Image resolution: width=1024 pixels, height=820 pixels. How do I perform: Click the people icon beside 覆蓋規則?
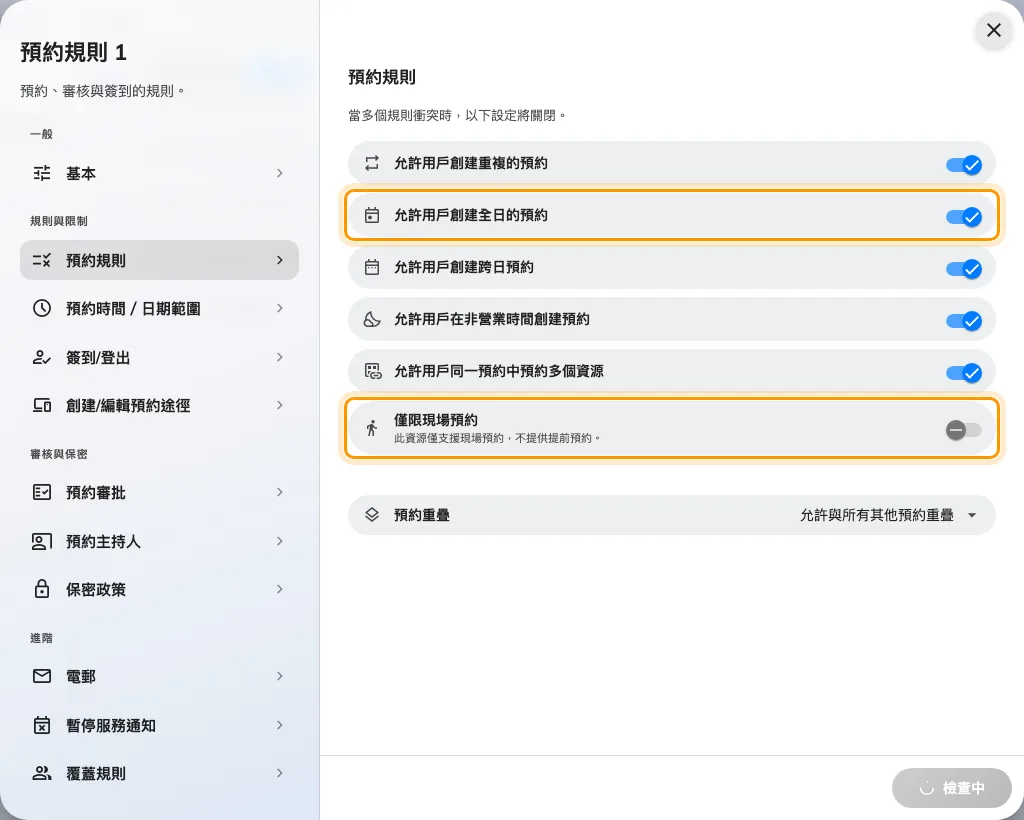click(x=42, y=773)
